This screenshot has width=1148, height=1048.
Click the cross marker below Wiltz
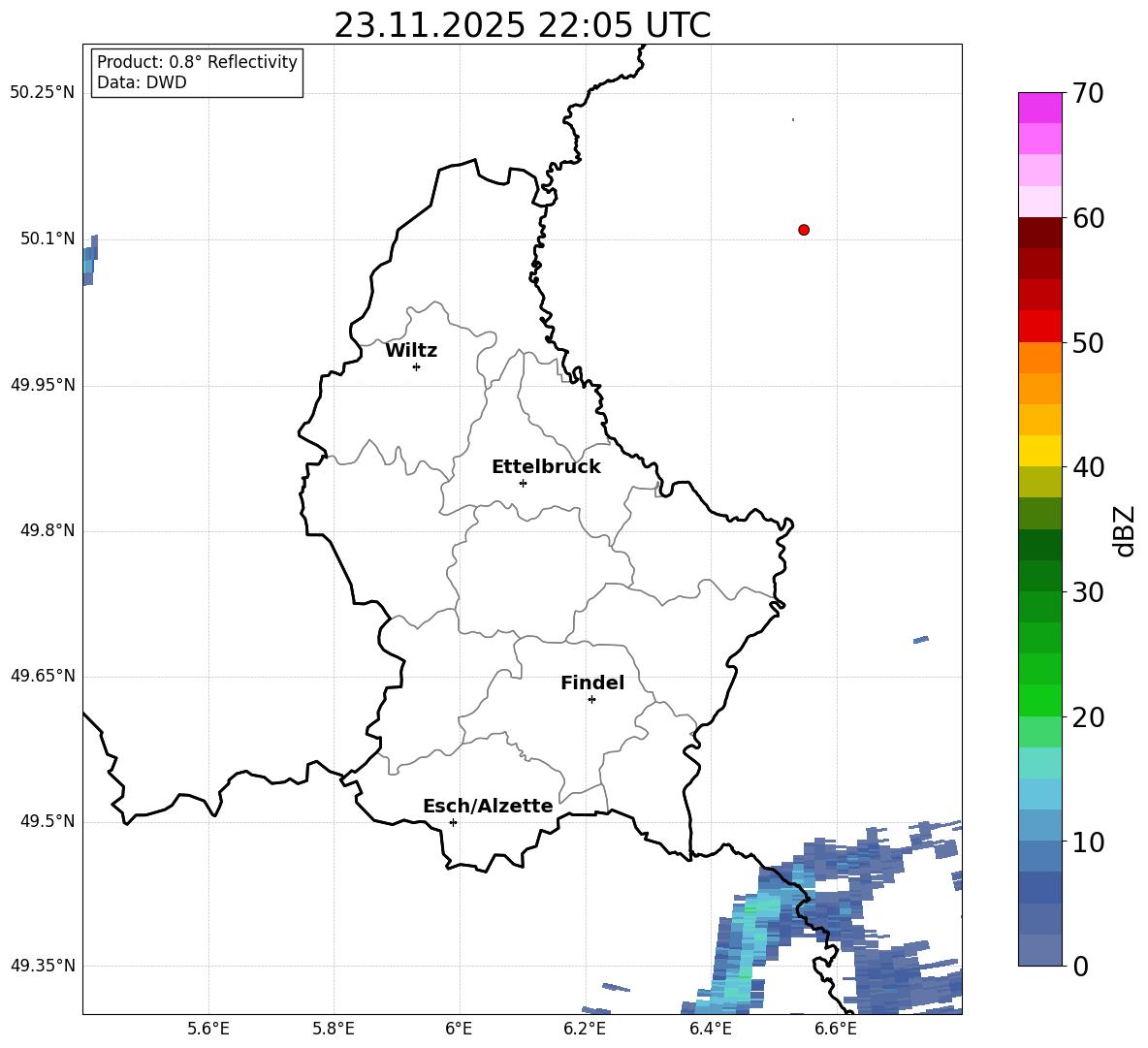click(x=417, y=366)
